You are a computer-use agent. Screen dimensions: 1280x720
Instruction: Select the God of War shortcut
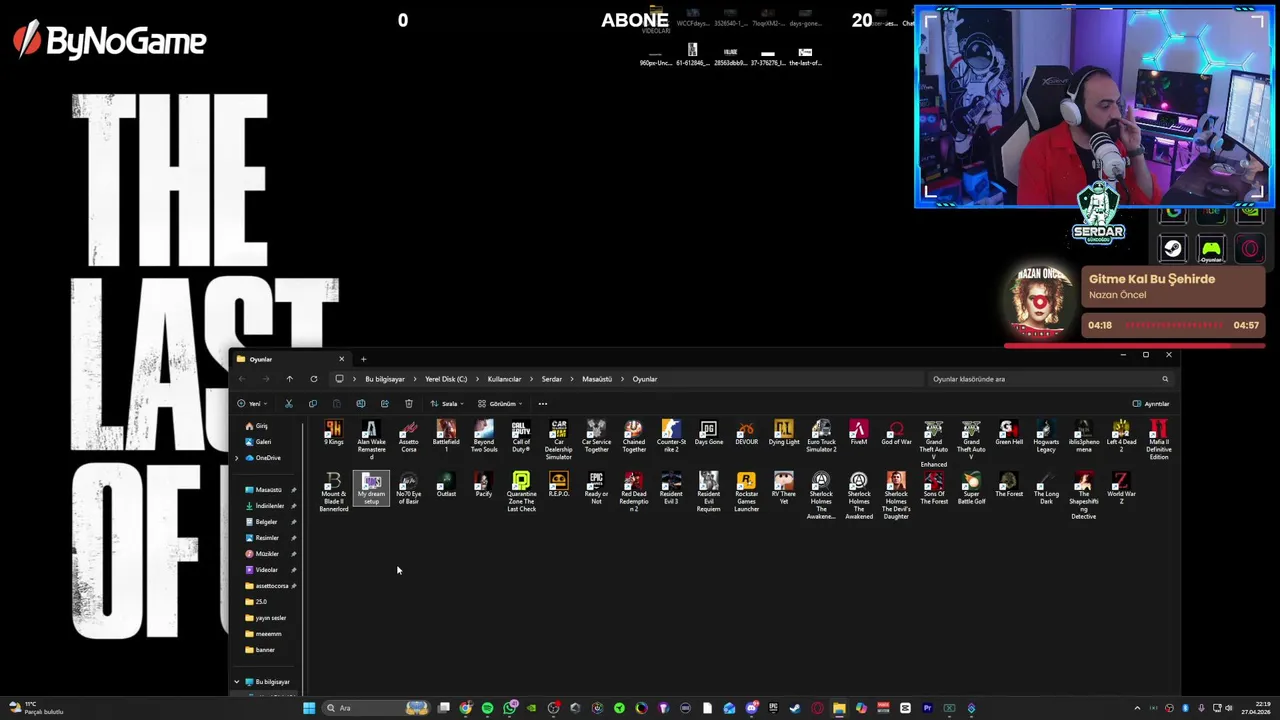896,433
